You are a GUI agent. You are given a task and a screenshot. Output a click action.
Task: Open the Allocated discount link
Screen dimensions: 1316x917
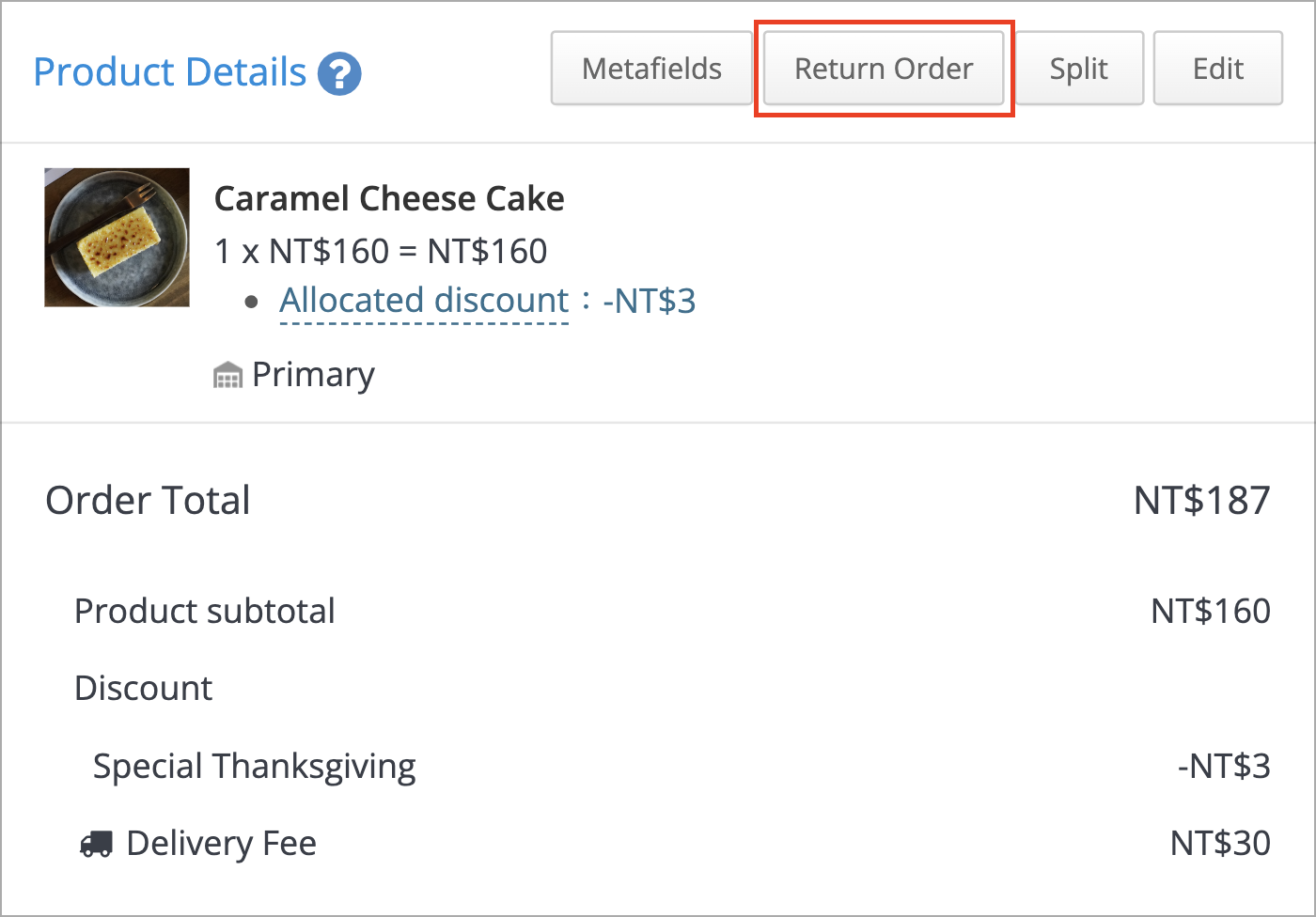click(424, 301)
